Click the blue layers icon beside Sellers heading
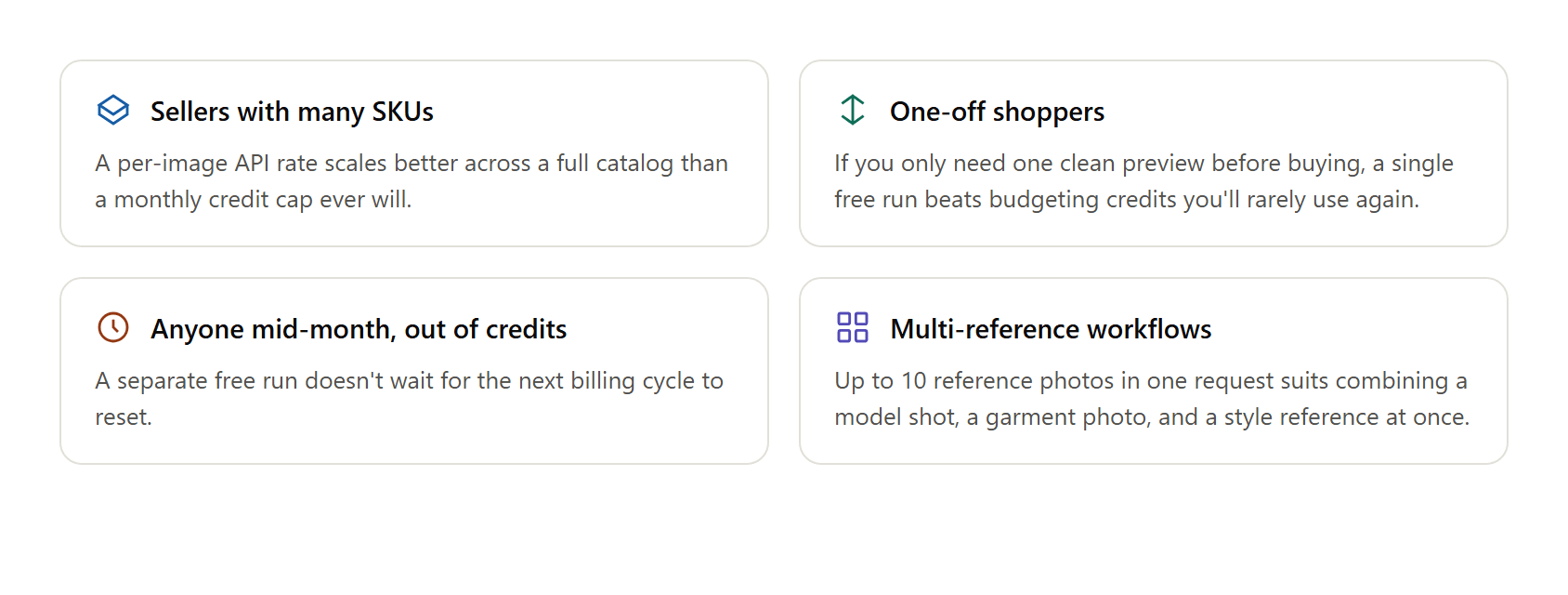This screenshot has height=595, width=1568. click(x=113, y=110)
